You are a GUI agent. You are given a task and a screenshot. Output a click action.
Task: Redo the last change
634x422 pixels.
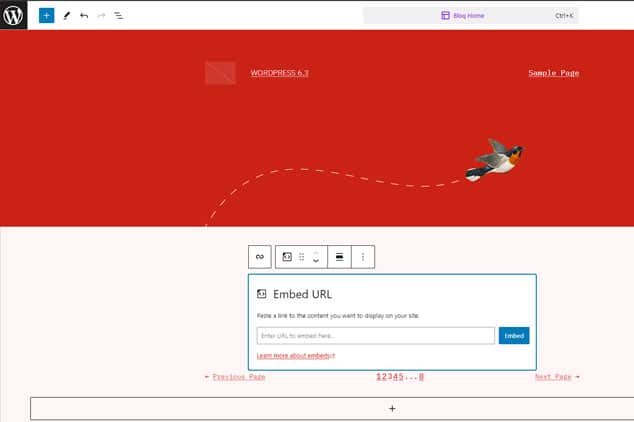tap(101, 16)
